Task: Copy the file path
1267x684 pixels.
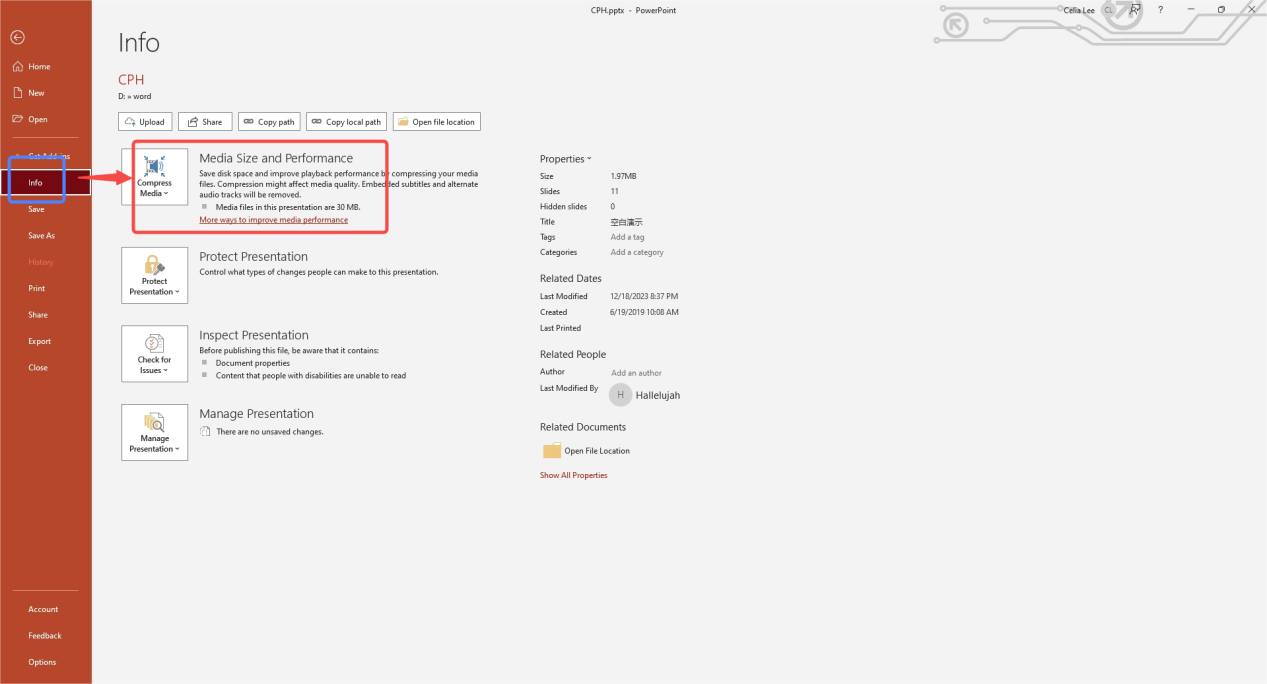Action: 269,122
